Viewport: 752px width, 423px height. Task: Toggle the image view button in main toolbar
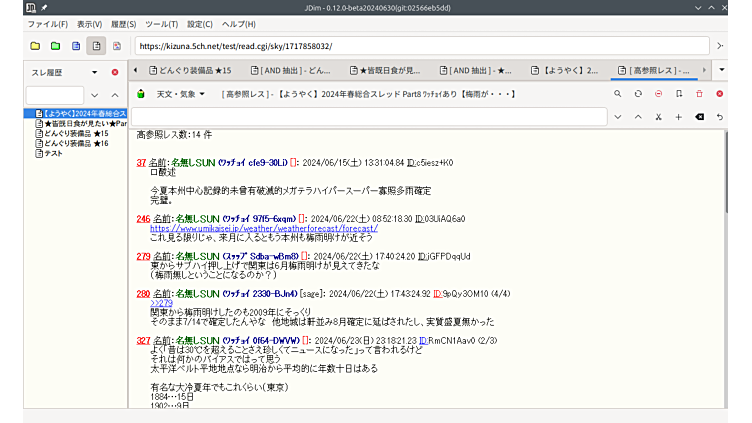[116, 46]
